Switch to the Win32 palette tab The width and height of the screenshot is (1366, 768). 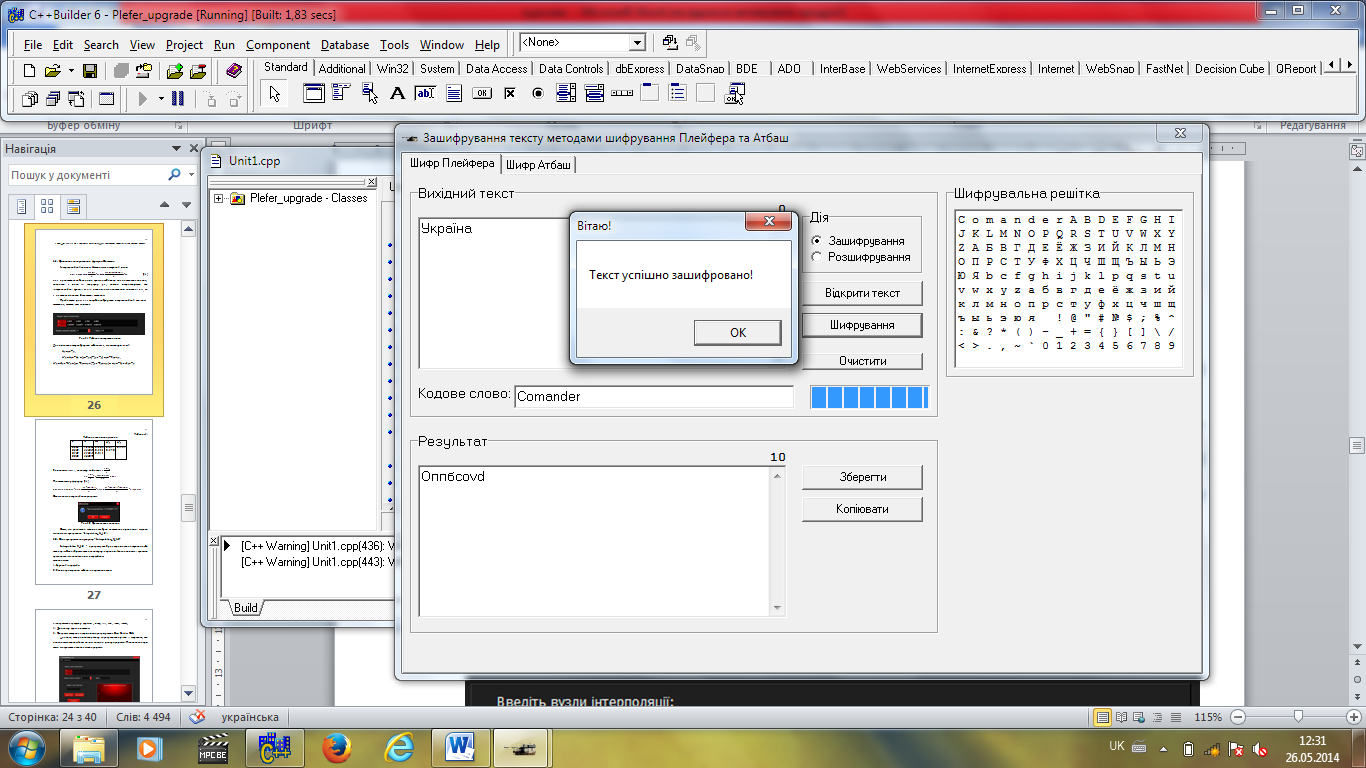pyautogui.click(x=392, y=69)
